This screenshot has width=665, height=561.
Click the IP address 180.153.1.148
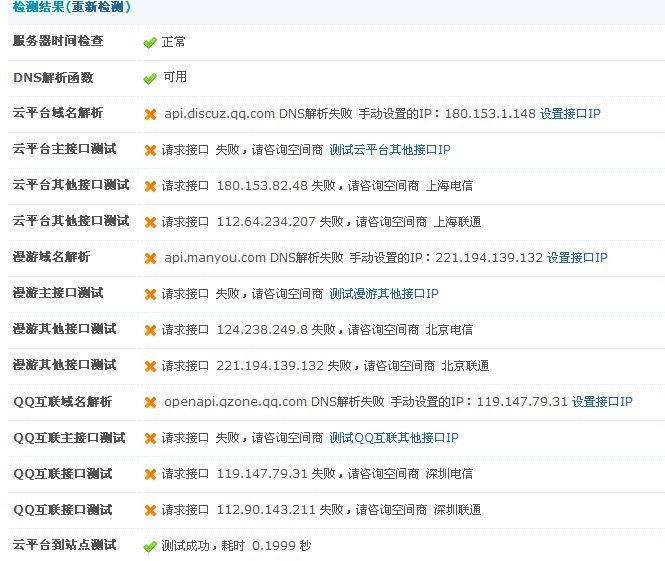click(490, 114)
